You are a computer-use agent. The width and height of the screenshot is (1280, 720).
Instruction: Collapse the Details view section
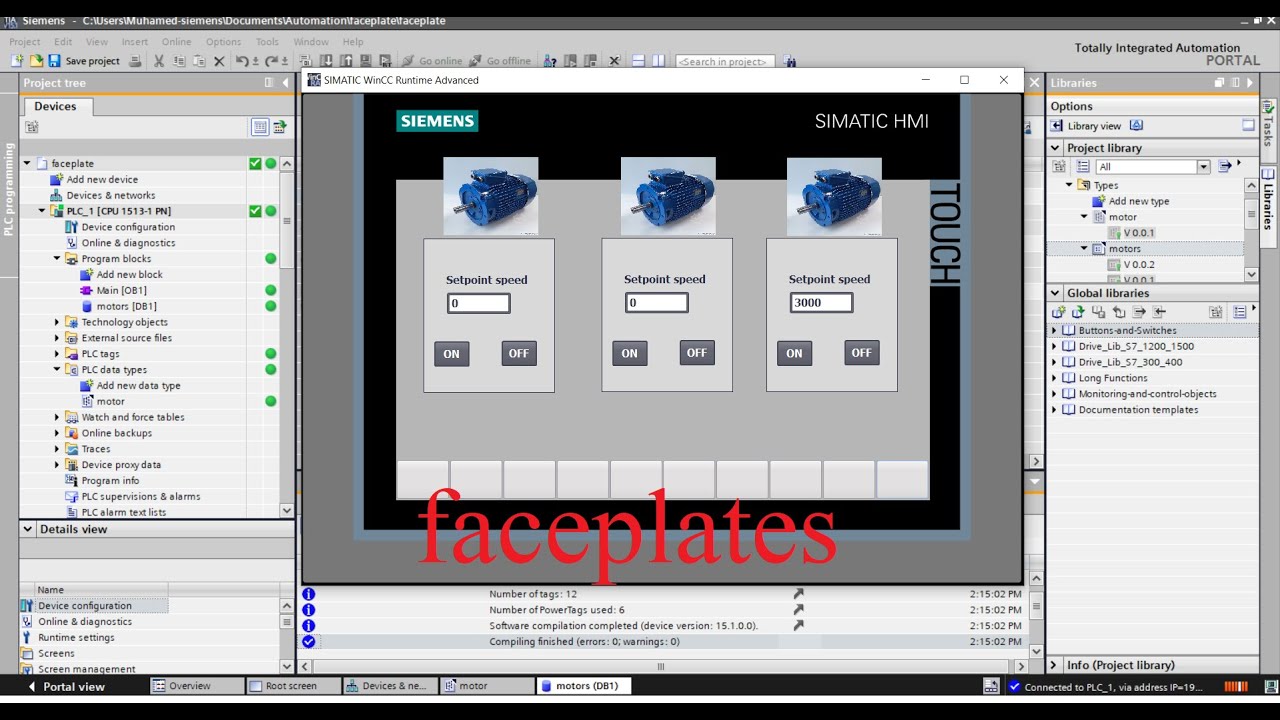pos(28,529)
